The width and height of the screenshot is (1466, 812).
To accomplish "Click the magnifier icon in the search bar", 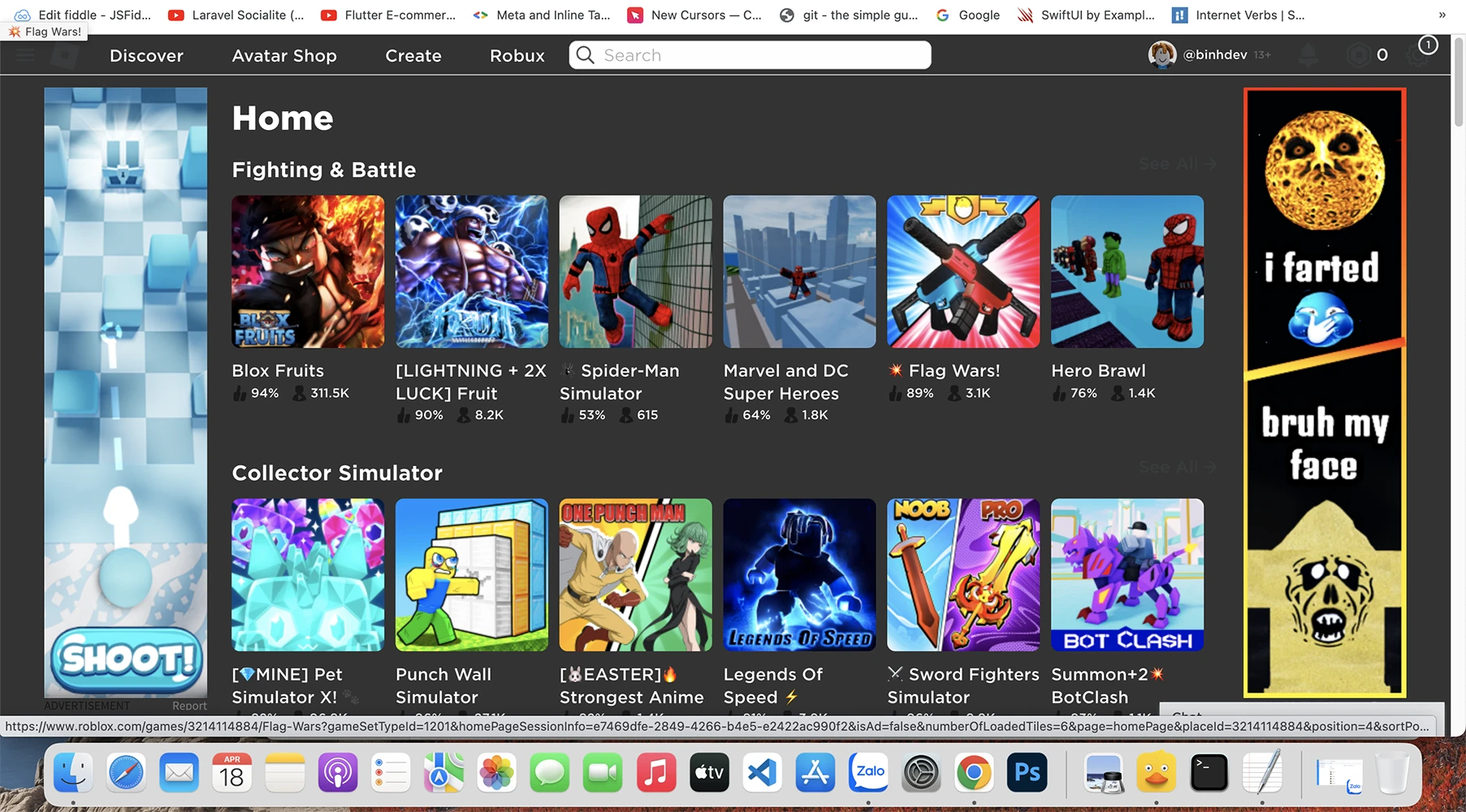I will [585, 54].
